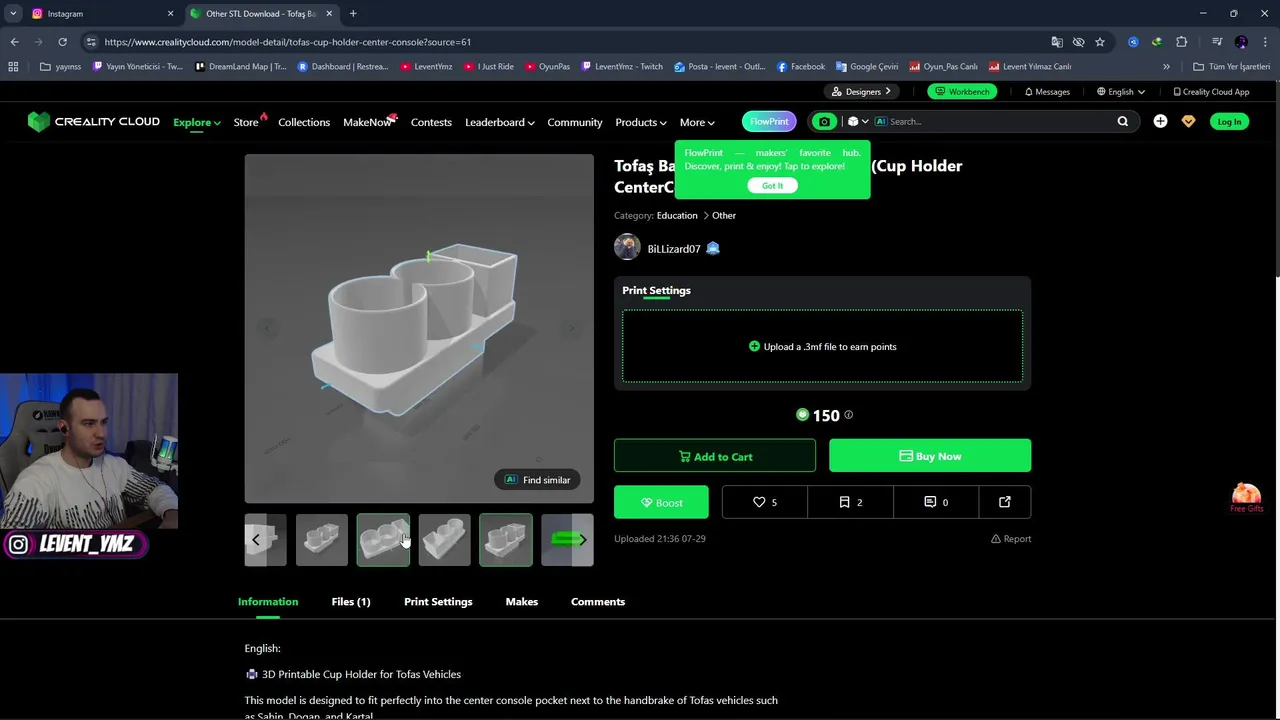The width and height of the screenshot is (1280, 720).
Task: Select the third cup holder thumbnail
Action: (x=444, y=540)
